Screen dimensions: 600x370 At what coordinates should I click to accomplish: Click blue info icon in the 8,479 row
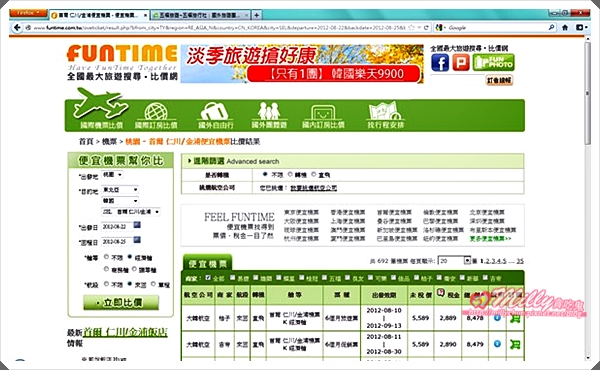click(x=497, y=344)
